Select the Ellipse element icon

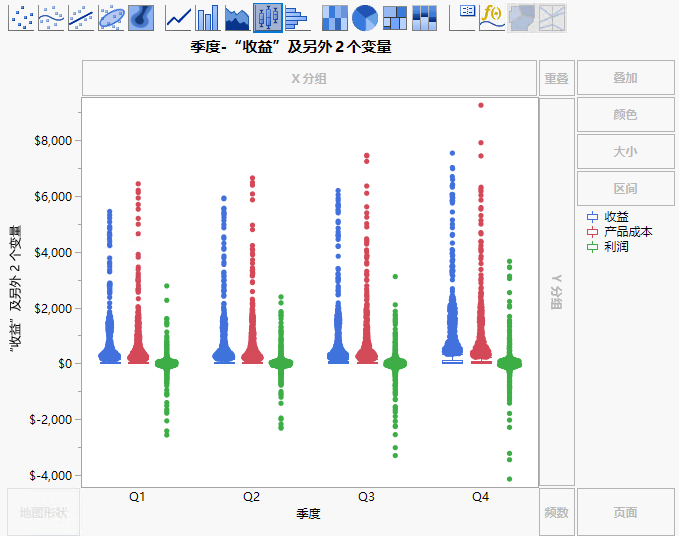click(x=111, y=16)
